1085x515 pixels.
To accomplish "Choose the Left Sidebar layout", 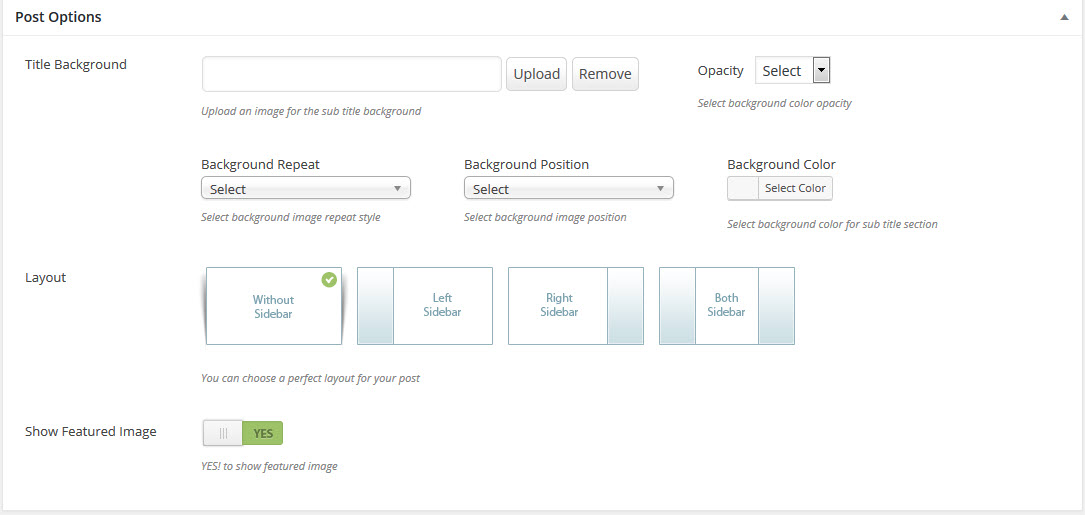I will 425,306.
